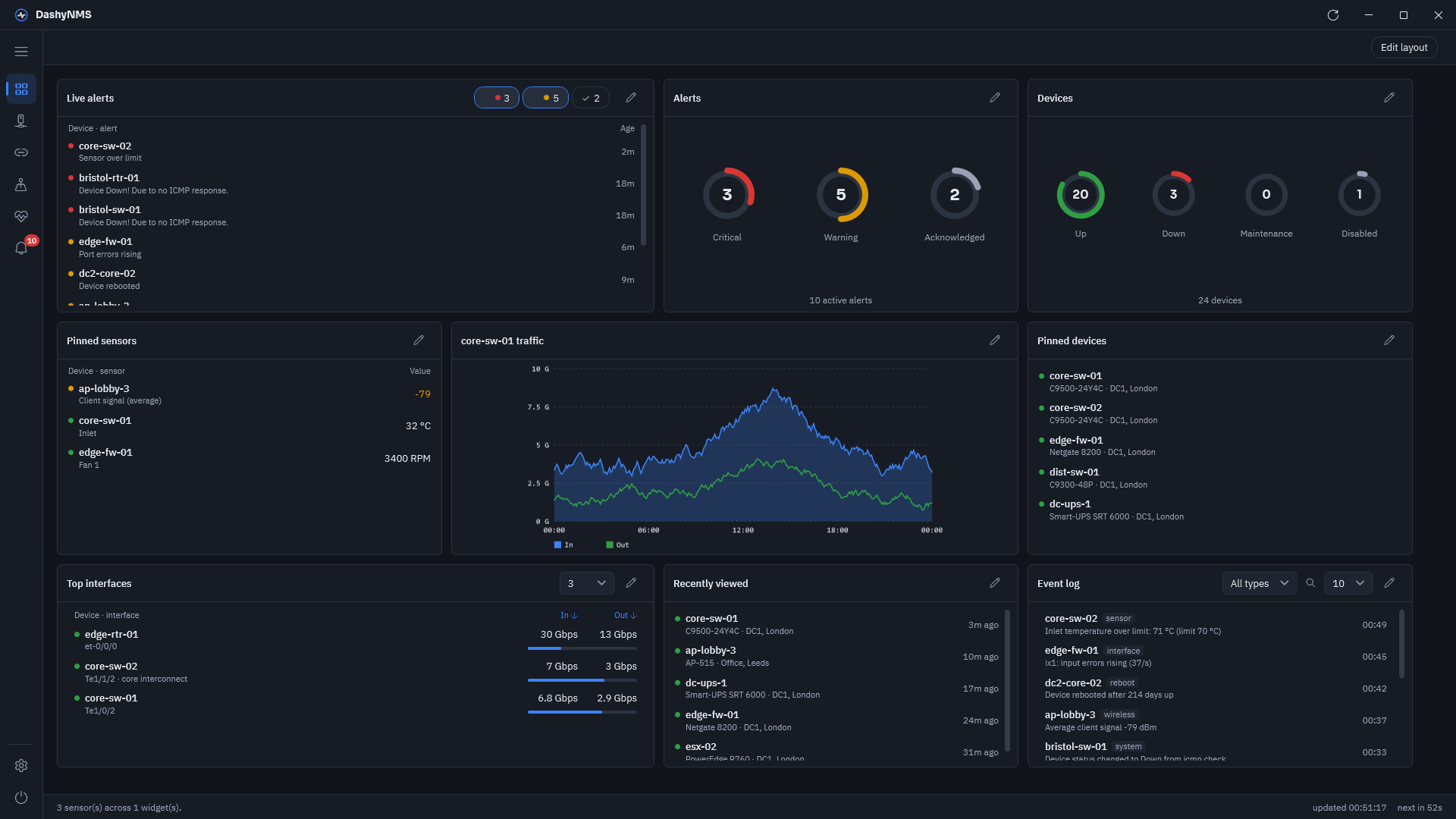This screenshot has height=819, width=1456.
Task: Edit the Pinned sensors widget
Action: point(419,340)
